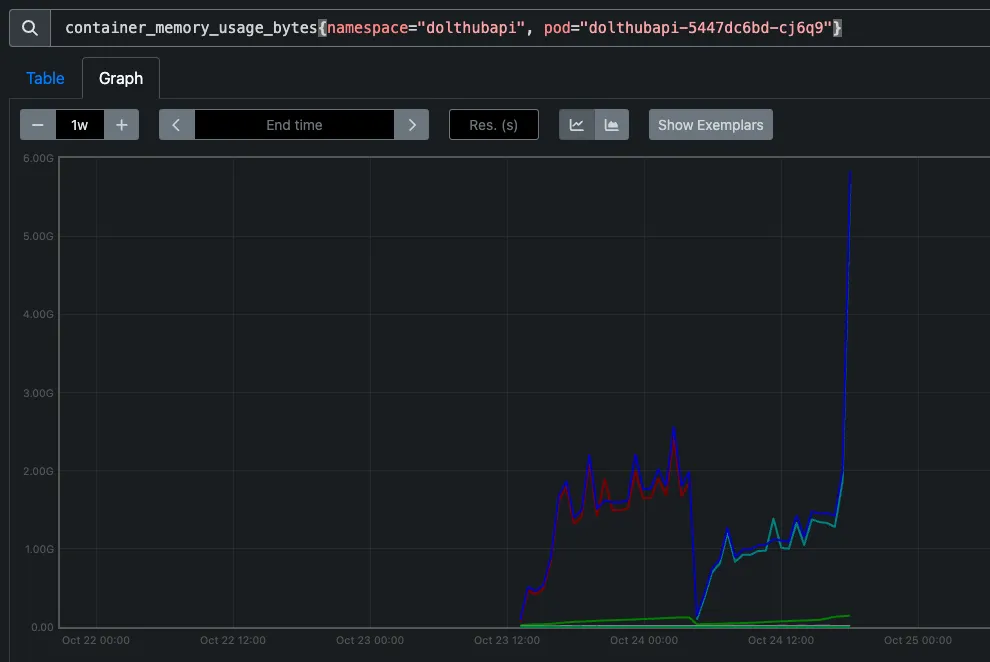Toggle to stacked chart rendering mode
This screenshot has width=990, height=662.
(x=612, y=124)
